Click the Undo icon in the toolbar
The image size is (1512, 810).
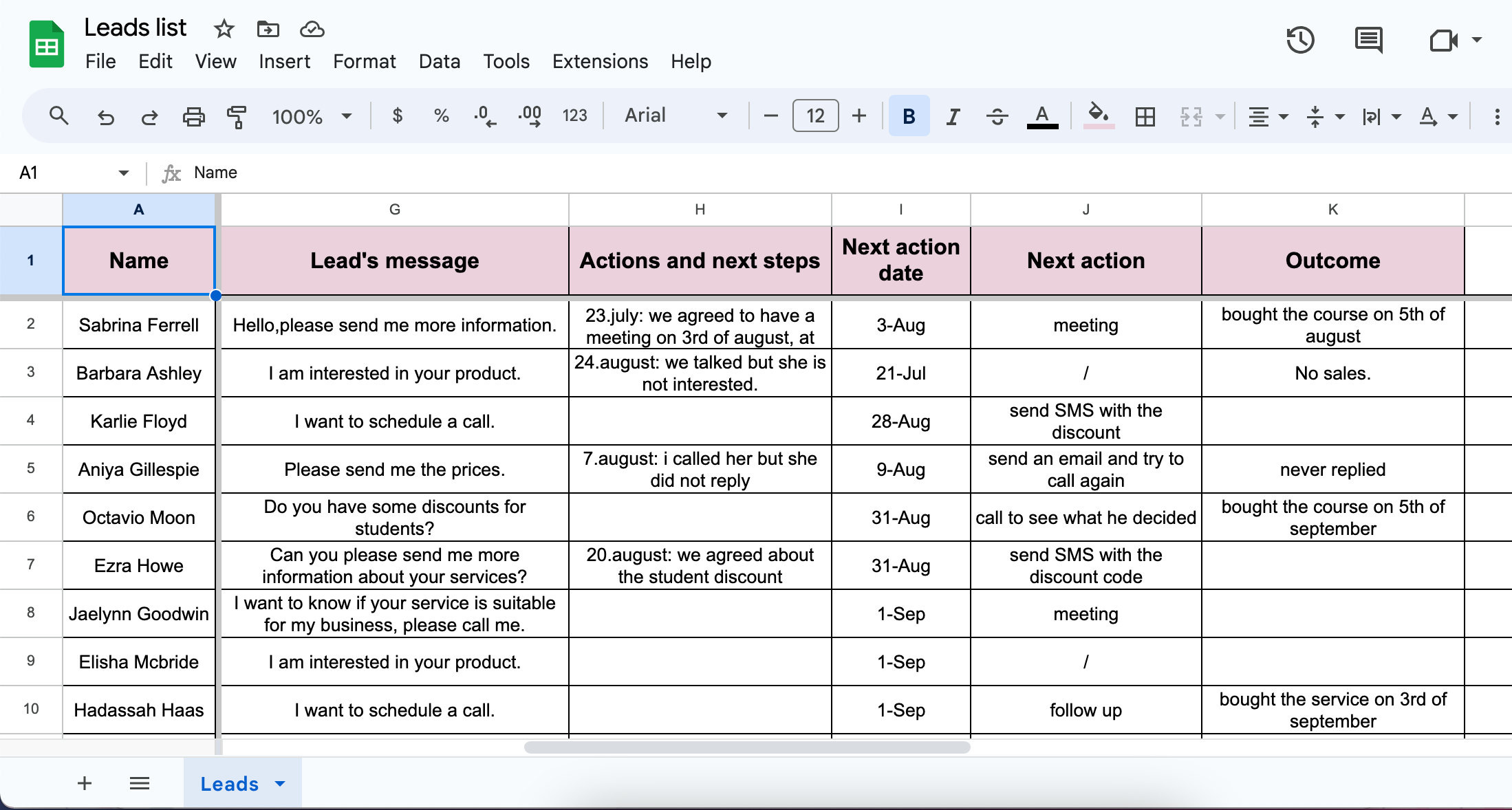coord(106,116)
